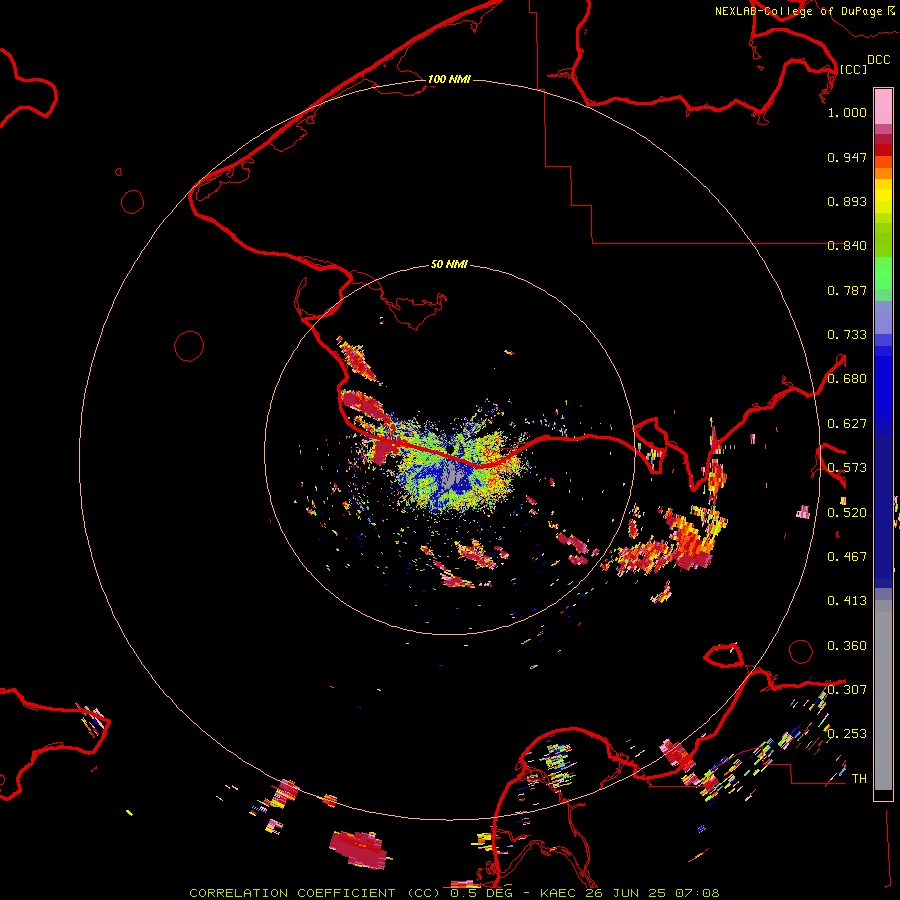The image size is (900, 900).
Task: Click the 0.467 legend value
Action: [847, 557]
